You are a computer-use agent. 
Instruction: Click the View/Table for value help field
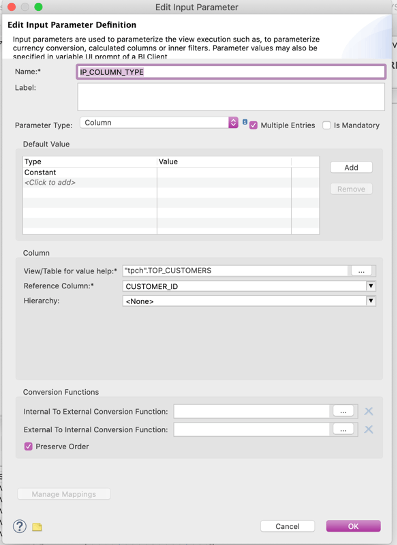(236, 271)
